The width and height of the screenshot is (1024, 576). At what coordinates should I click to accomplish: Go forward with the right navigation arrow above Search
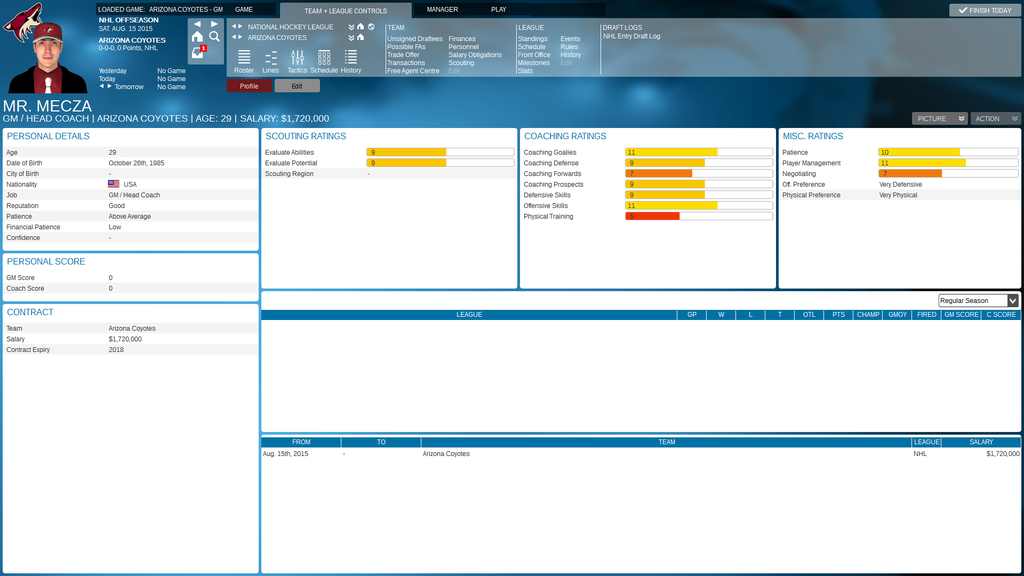[214, 24]
